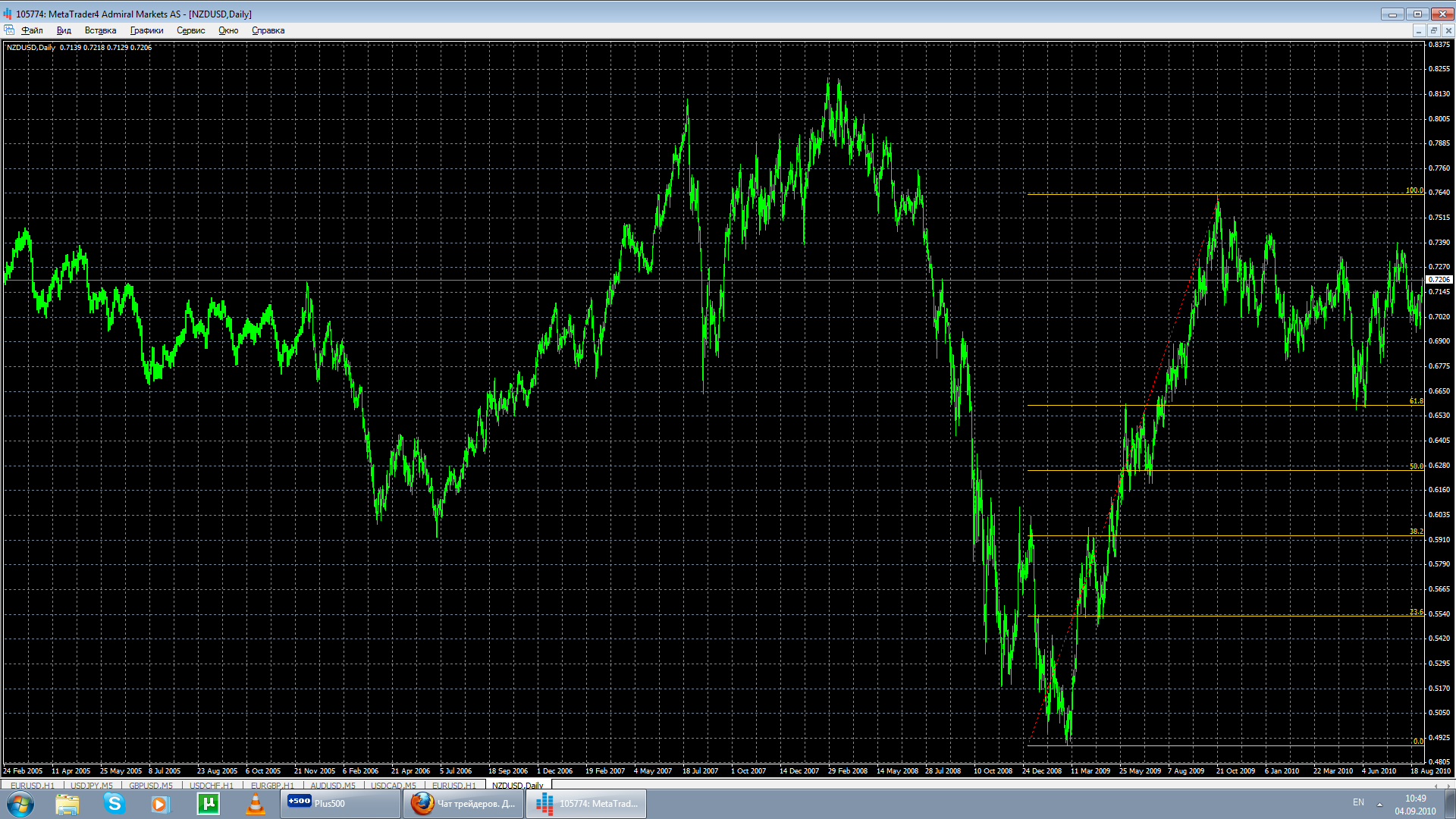Show hidden system tray icons
Image resolution: width=1456 pixels, height=819 pixels.
point(1379,804)
